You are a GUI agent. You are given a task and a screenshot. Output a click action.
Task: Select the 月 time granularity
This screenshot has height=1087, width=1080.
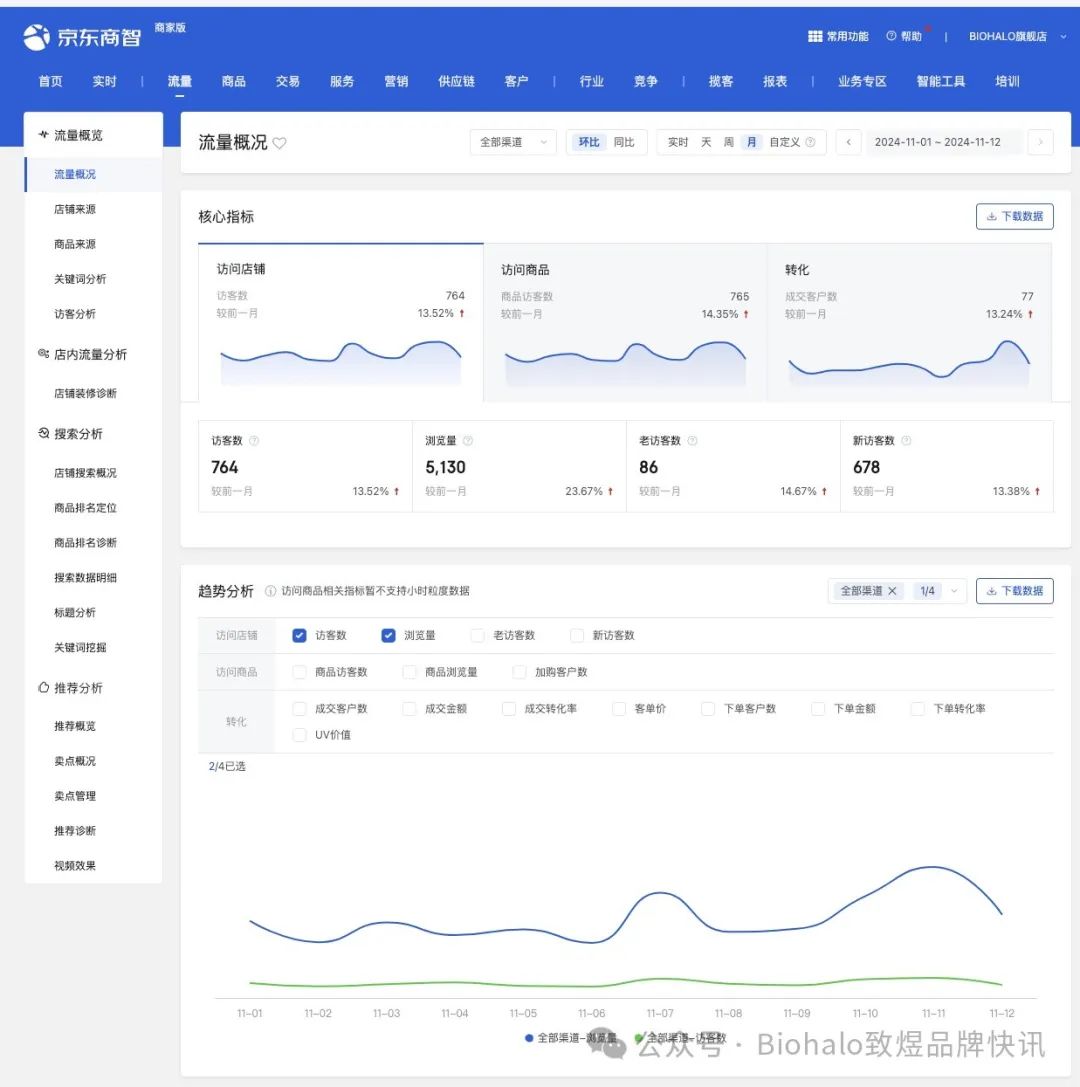751,142
